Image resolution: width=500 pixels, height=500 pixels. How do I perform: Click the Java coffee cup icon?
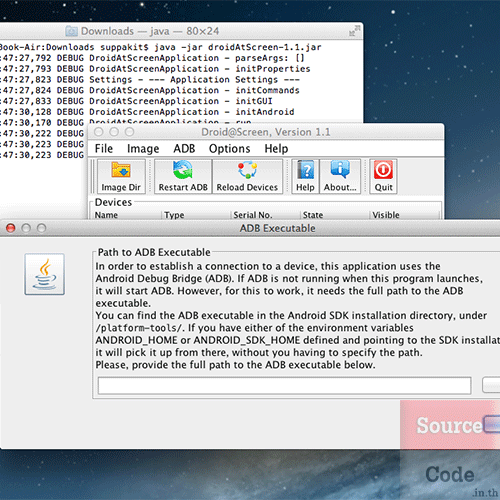click(44, 274)
